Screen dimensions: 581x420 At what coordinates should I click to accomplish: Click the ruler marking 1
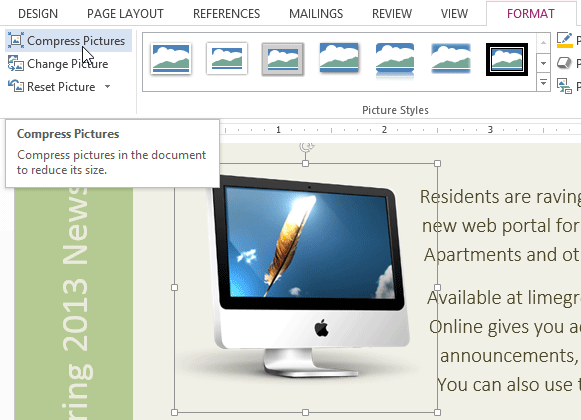278,130
